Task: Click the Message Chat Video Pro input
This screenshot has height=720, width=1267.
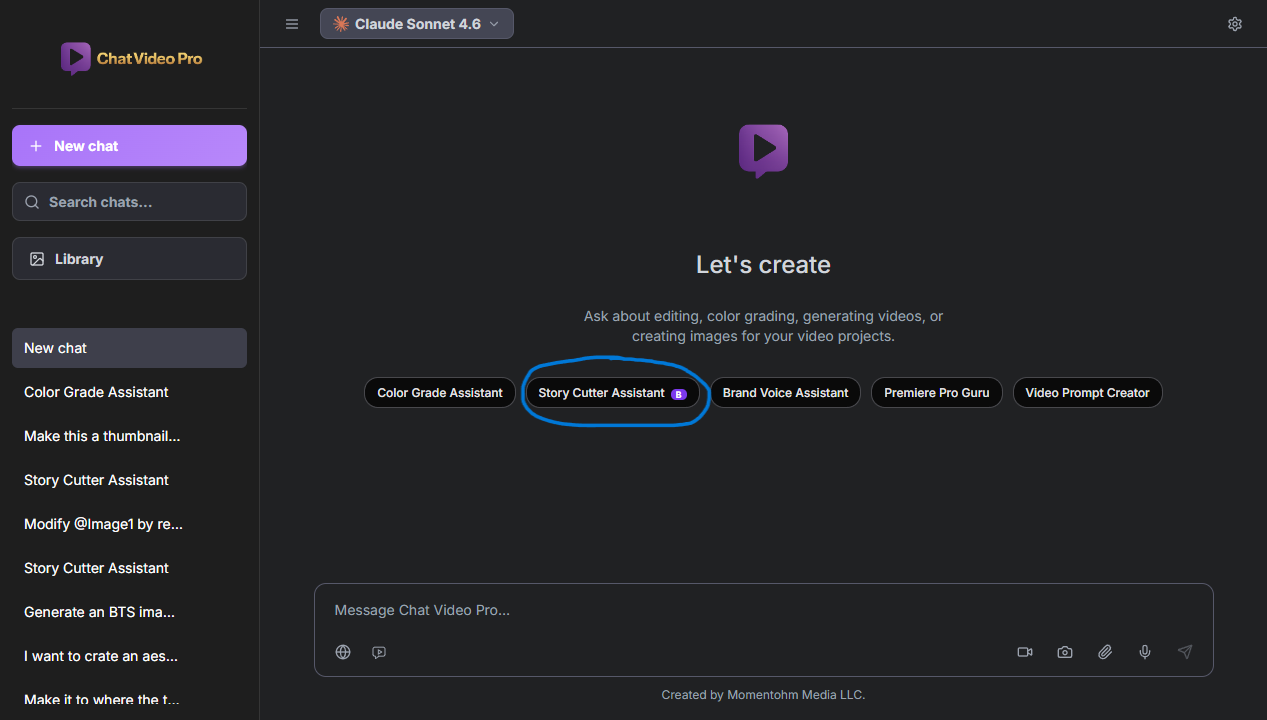Action: point(763,610)
